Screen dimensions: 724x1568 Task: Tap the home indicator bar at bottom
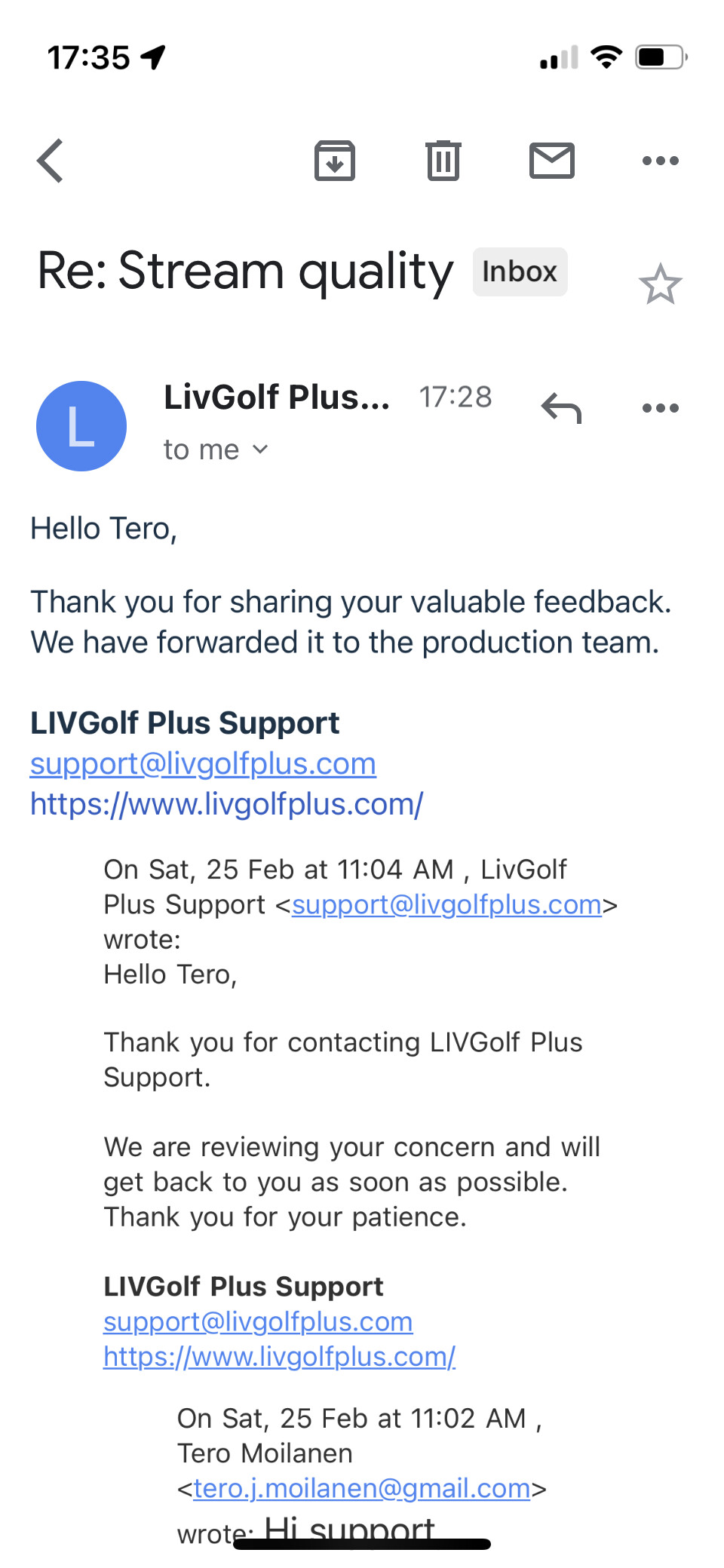coord(362,1544)
